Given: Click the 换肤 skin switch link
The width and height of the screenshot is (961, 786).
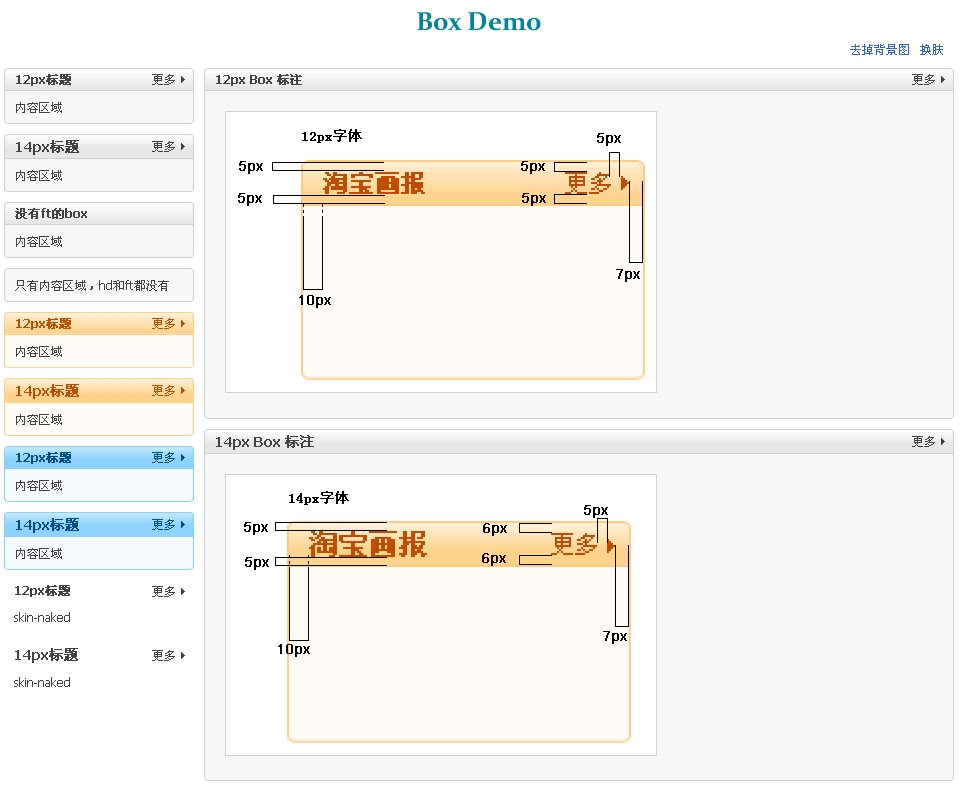Looking at the screenshot, I should pyautogui.click(x=932, y=50).
